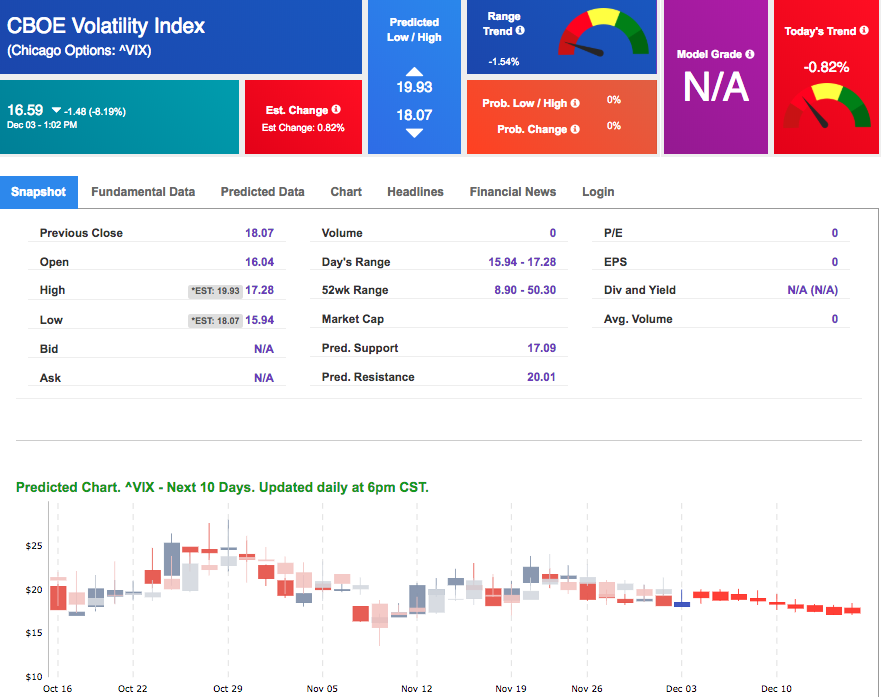
Task: Switch to the Fundamental Data tab
Action: (x=143, y=192)
